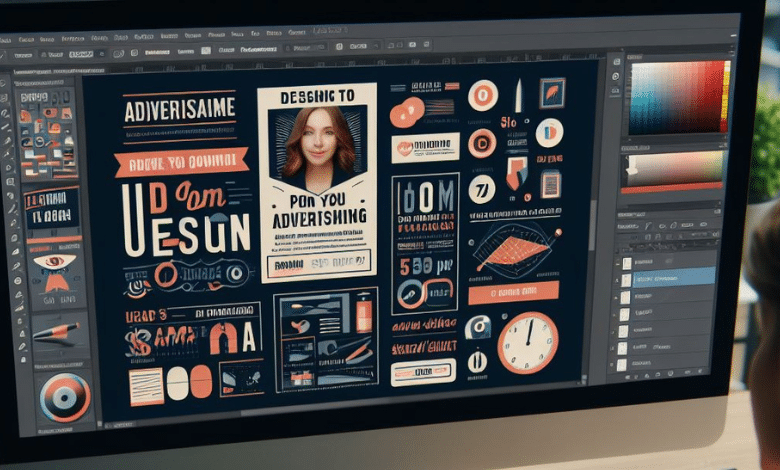Click the "ADVERTISHING" text on the poster
The width and height of the screenshot is (780, 470).
tap(319, 217)
